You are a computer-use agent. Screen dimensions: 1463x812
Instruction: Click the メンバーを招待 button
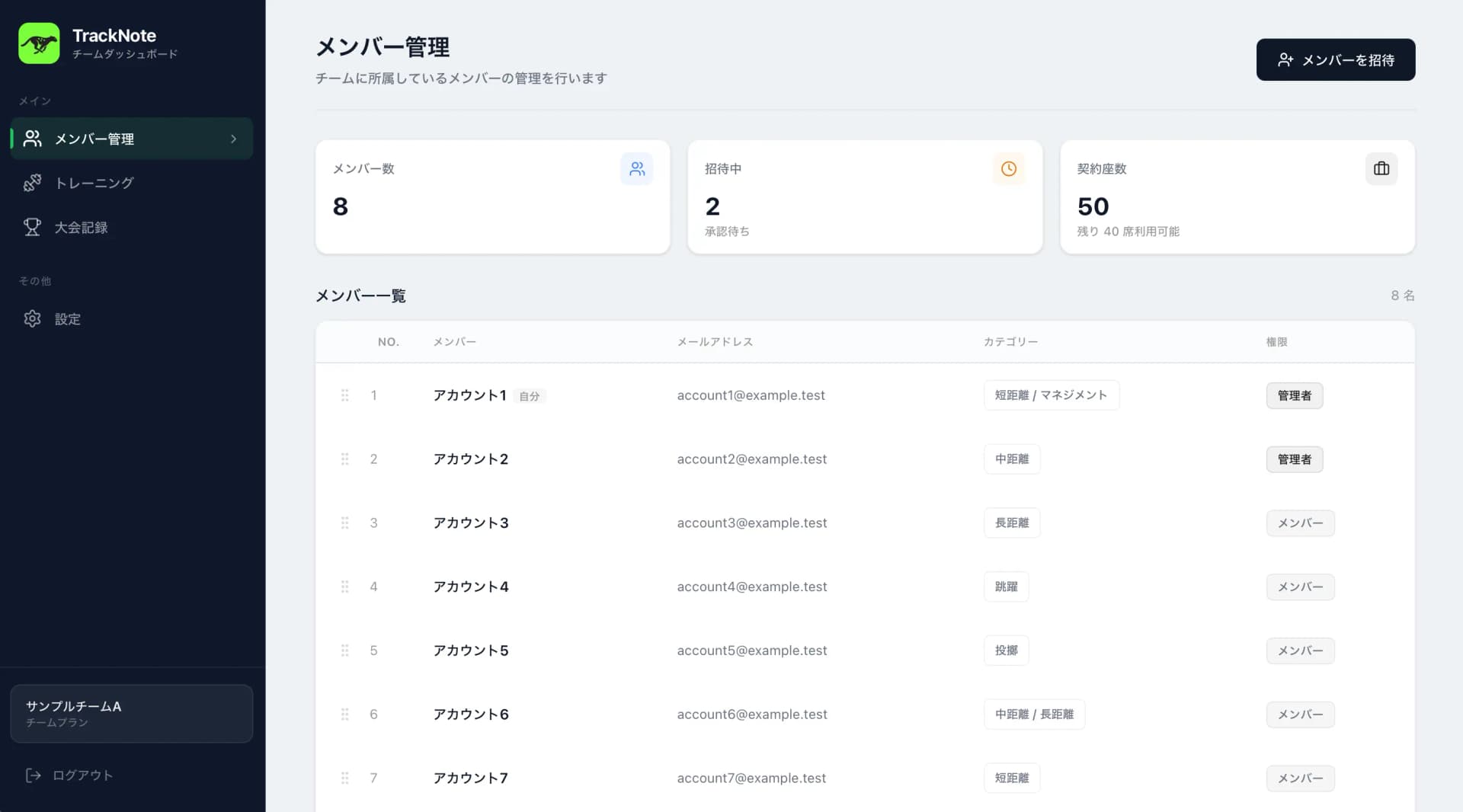(x=1335, y=59)
